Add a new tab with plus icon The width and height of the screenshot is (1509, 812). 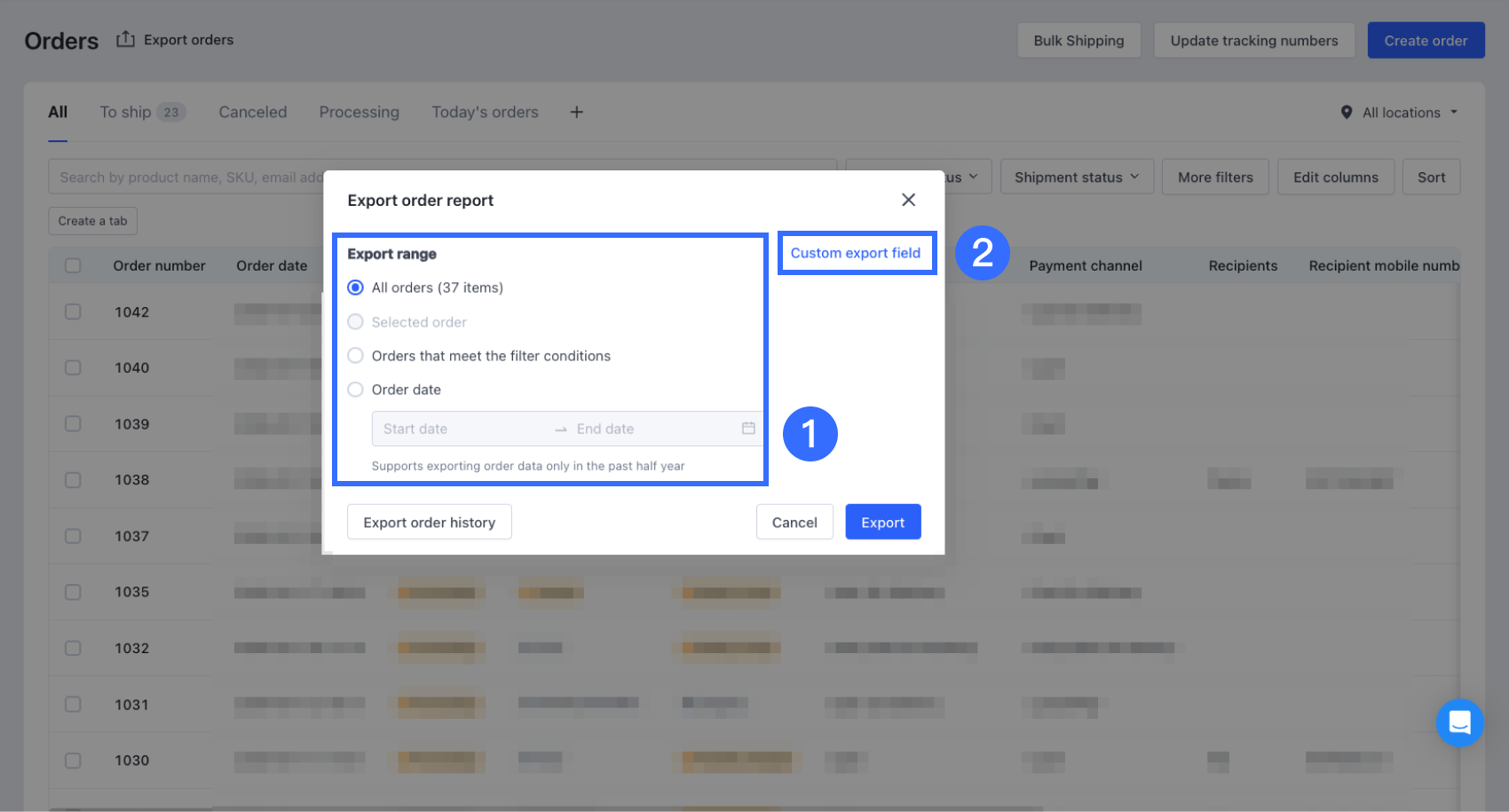coord(577,112)
